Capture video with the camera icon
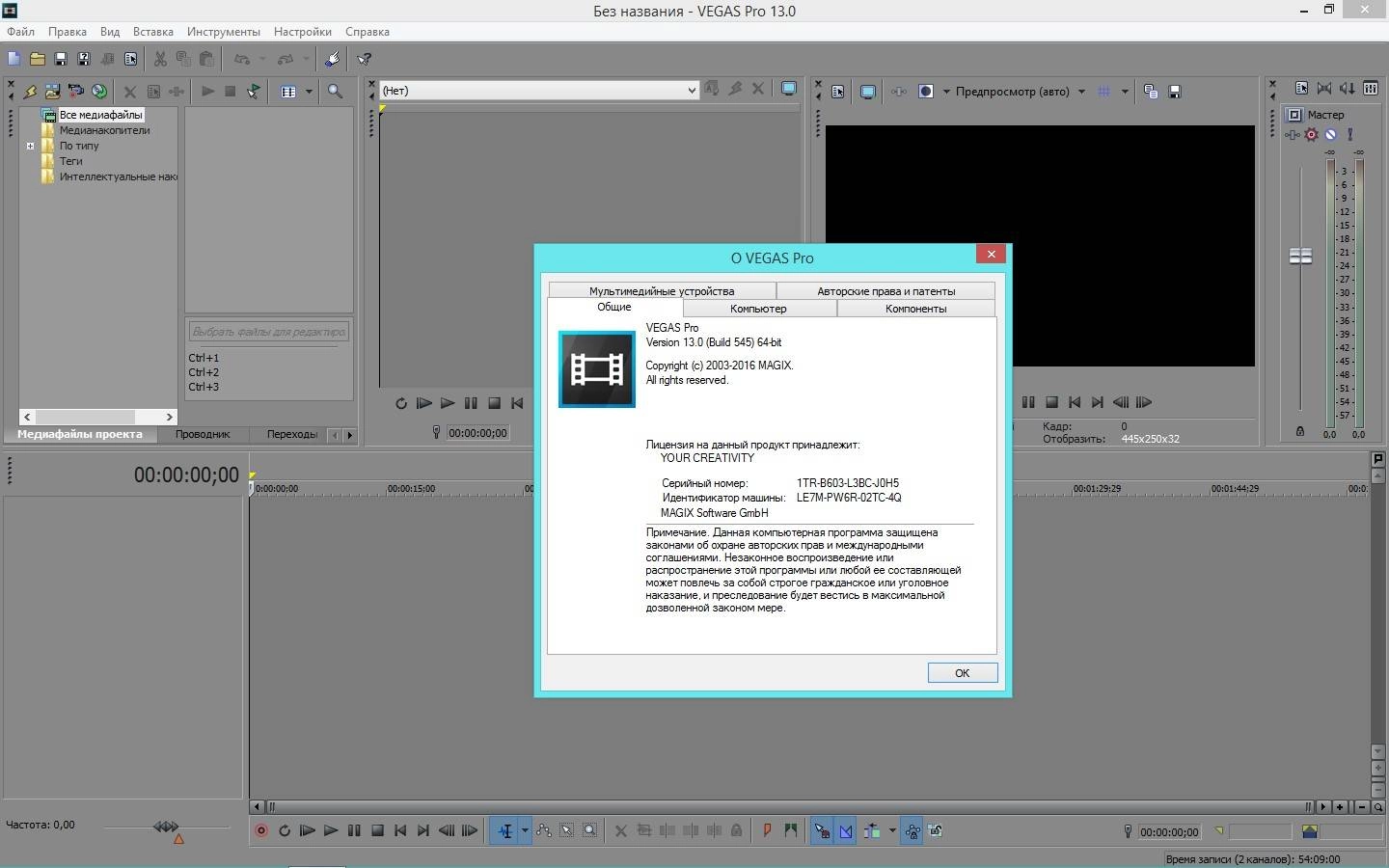This screenshot has height=868, width=1389. coord(75,92)
